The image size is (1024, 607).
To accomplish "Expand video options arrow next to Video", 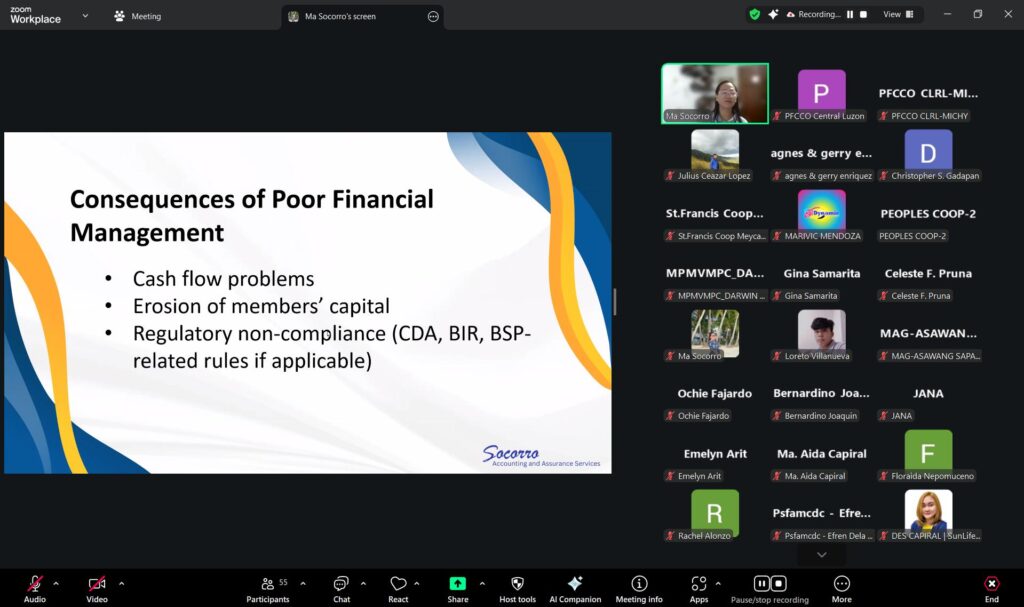I will point(121,583).
